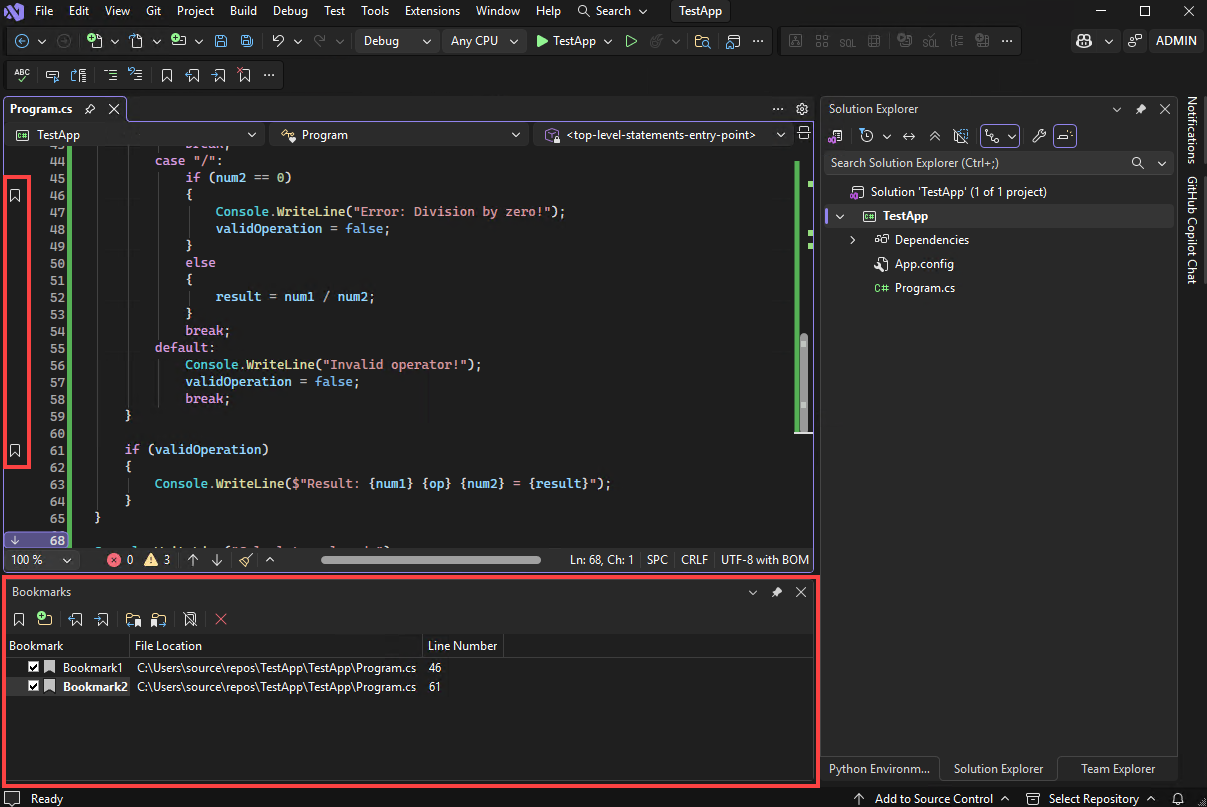Pin the Bookmarks panel

coord(776,592)
